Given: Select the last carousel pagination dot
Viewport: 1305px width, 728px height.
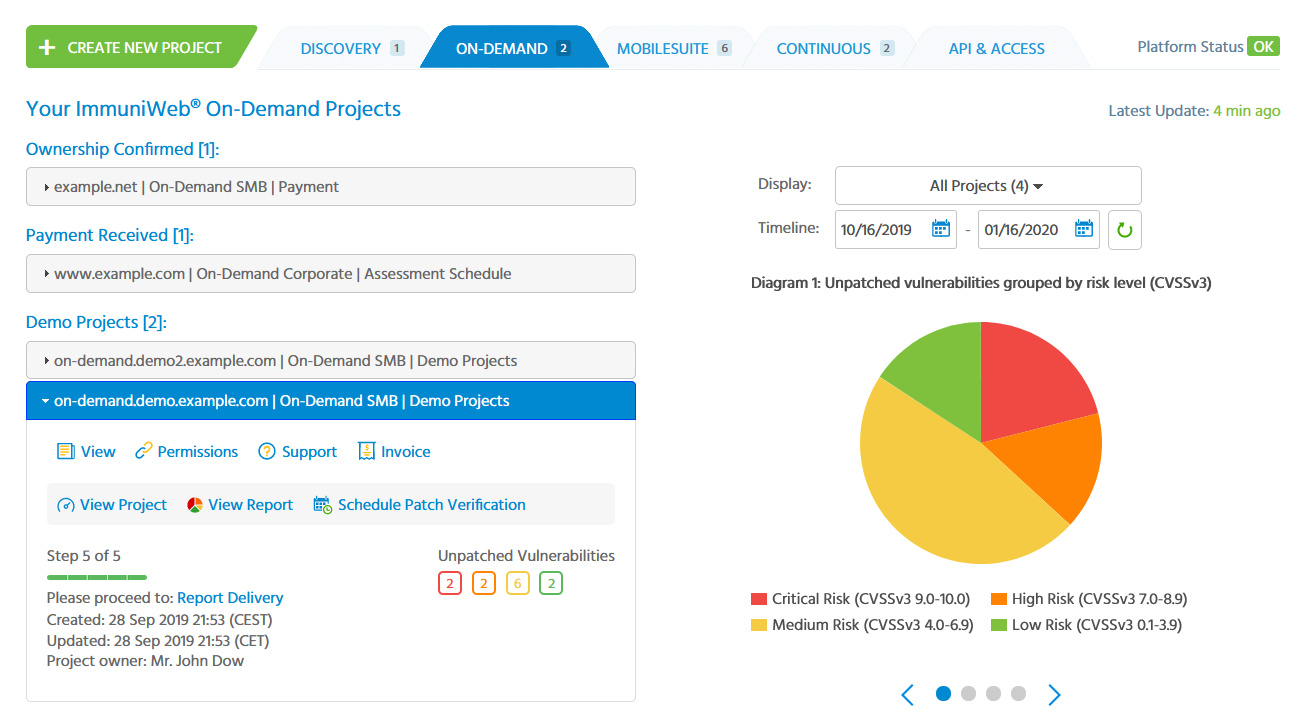Looking at the screenshot, I should 1018,694.
